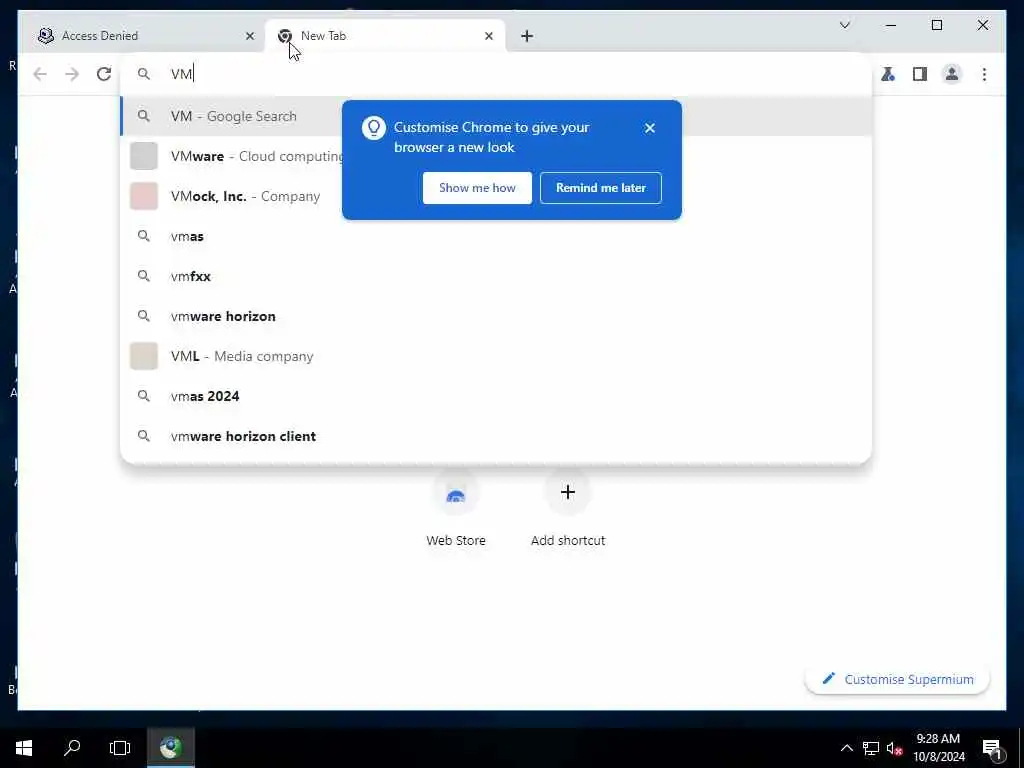Select the vmas 2024 suggestion
The image size is (1024, 768).
click(x=496, y=396)
